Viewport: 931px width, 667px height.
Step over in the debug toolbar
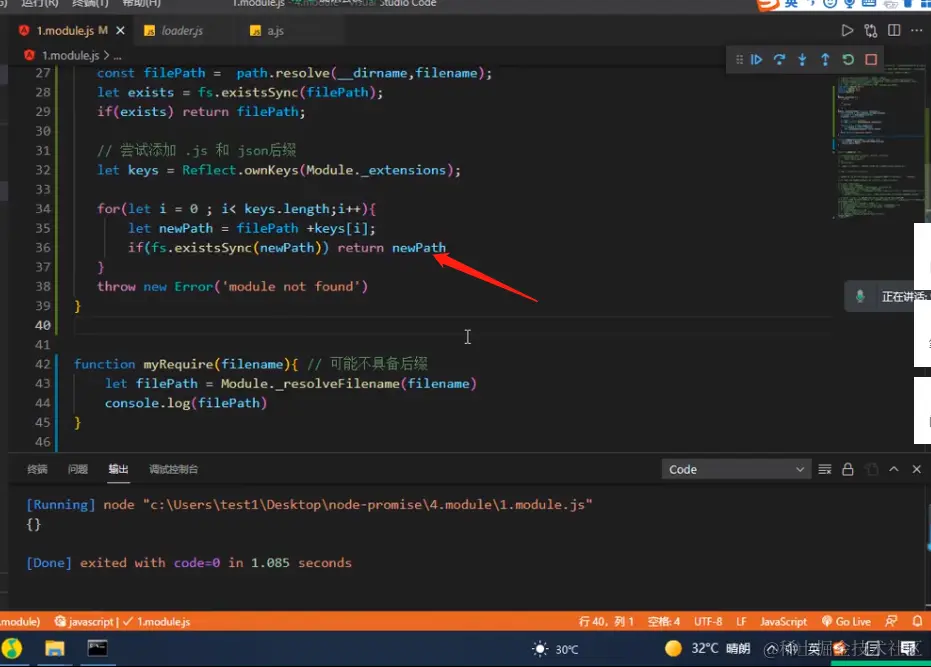tap(779, 59)
